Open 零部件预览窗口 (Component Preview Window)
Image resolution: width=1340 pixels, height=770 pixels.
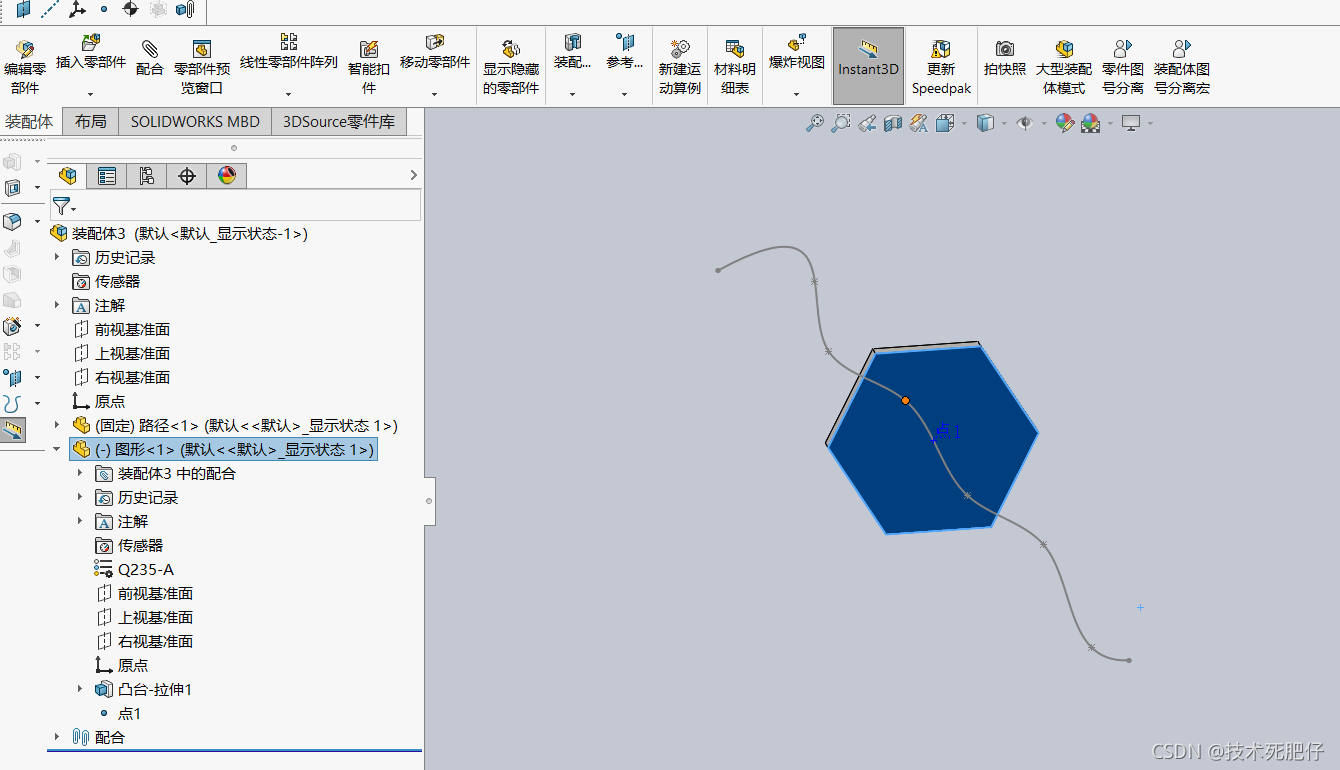[201, 67]
